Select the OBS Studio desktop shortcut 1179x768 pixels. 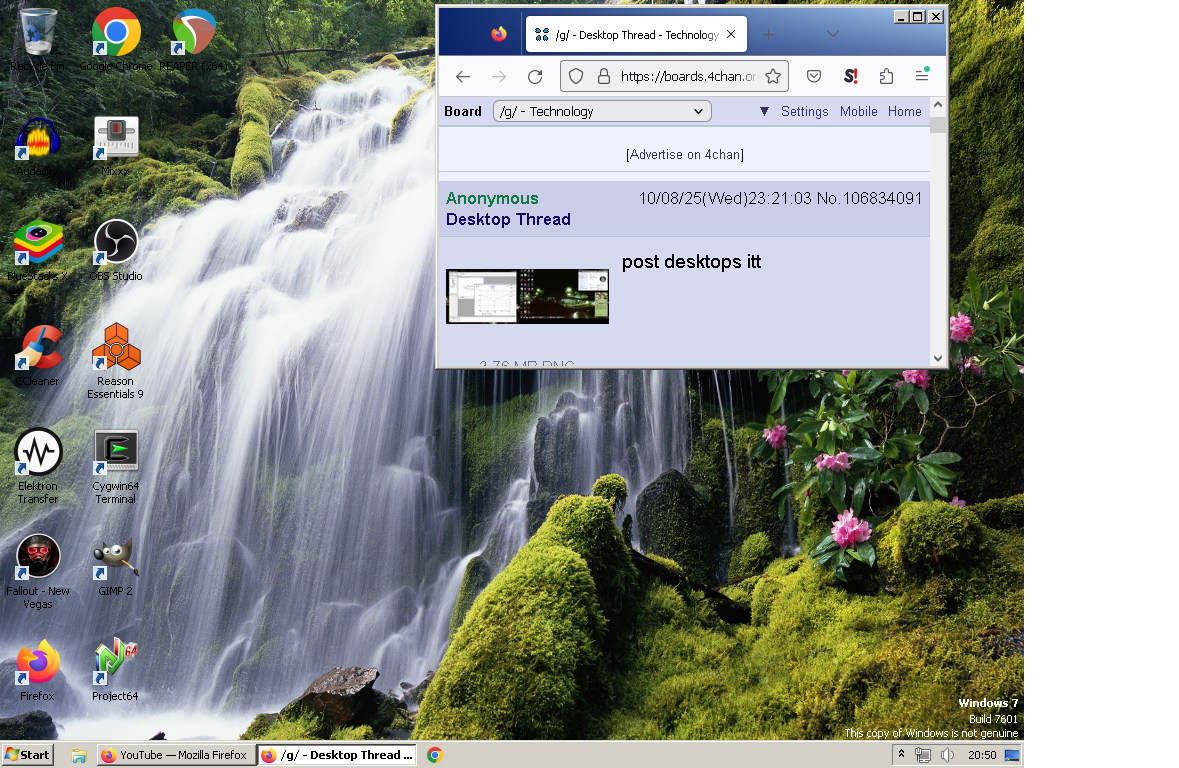[x=116, y=250]
